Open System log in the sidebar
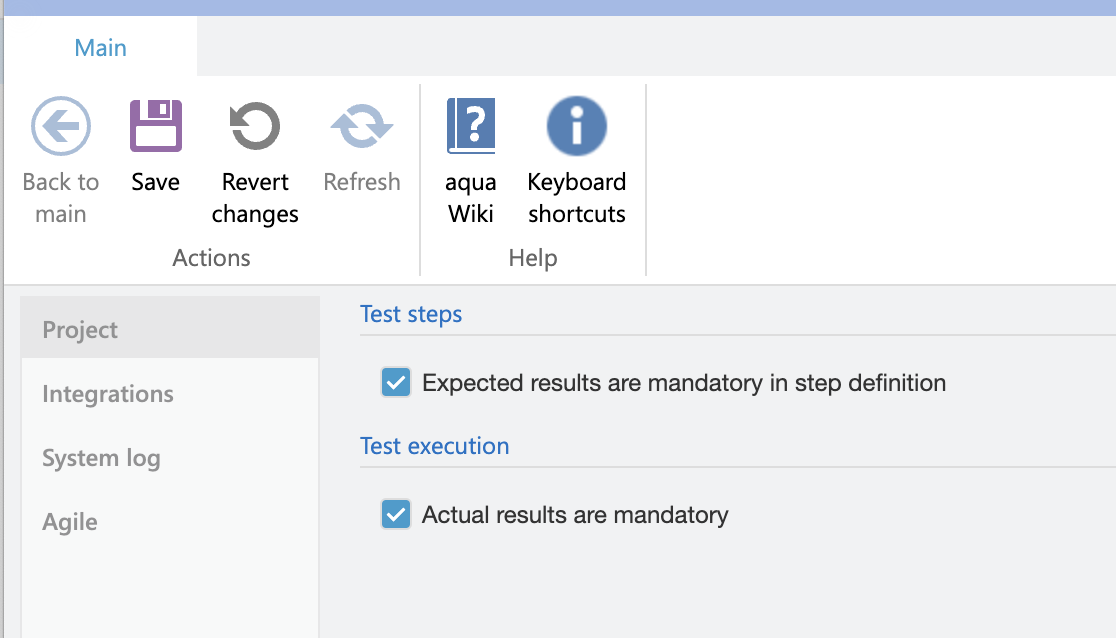1116x638 pixels. tap(101, 458)
